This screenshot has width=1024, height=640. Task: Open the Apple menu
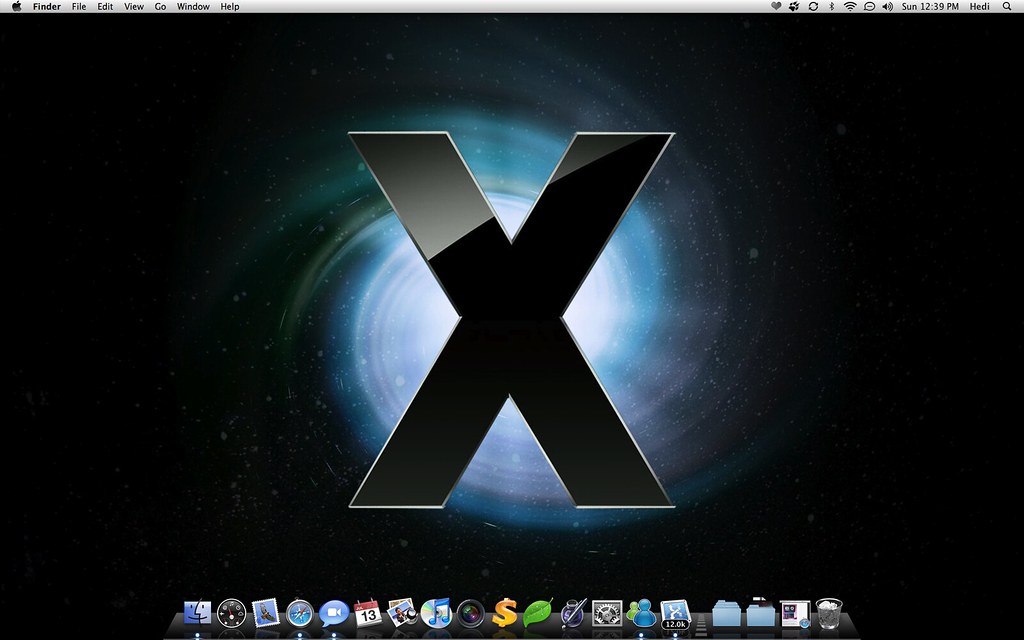tap(16, 7)
